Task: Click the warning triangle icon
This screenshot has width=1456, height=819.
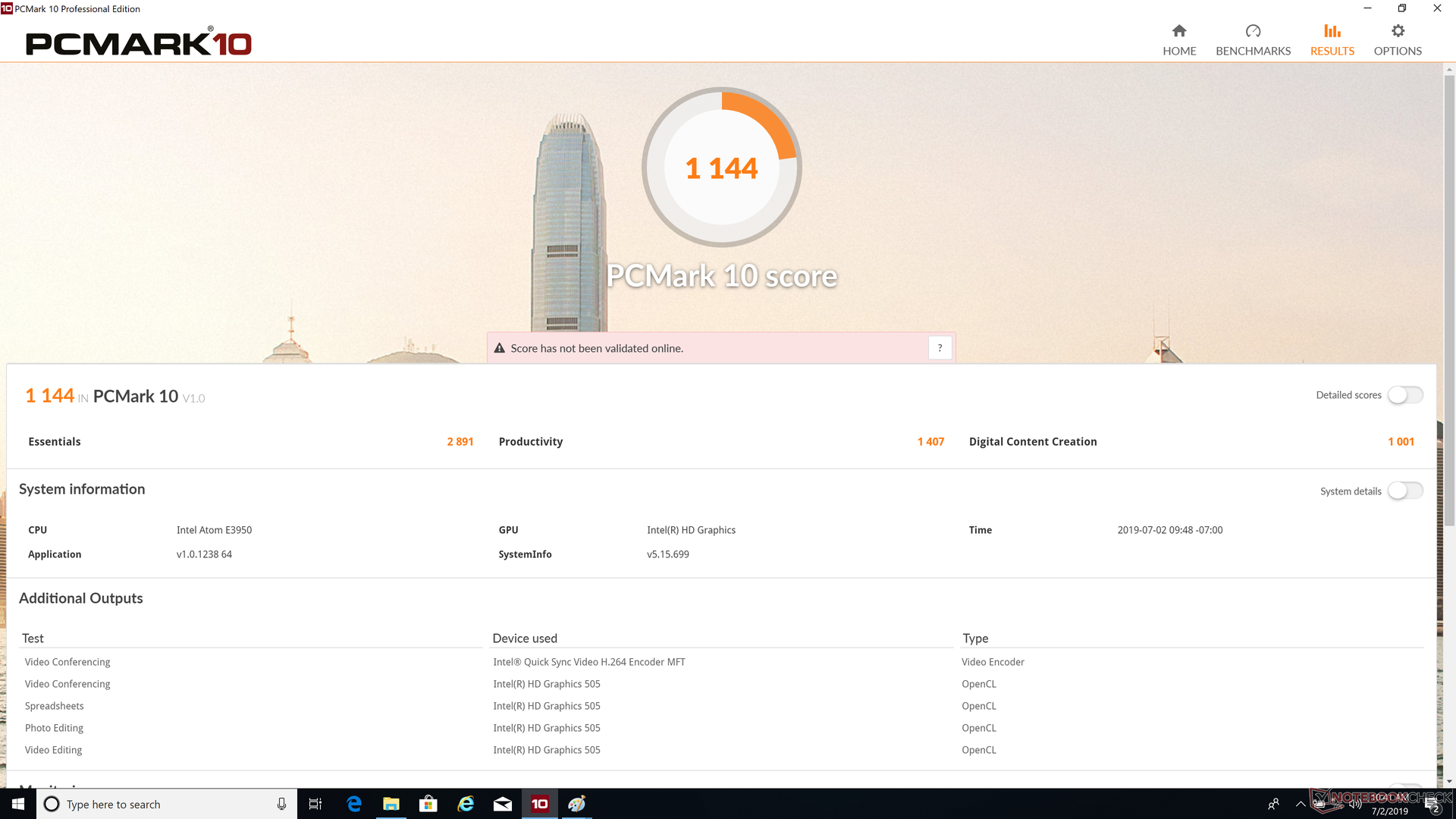Action: 499,348
